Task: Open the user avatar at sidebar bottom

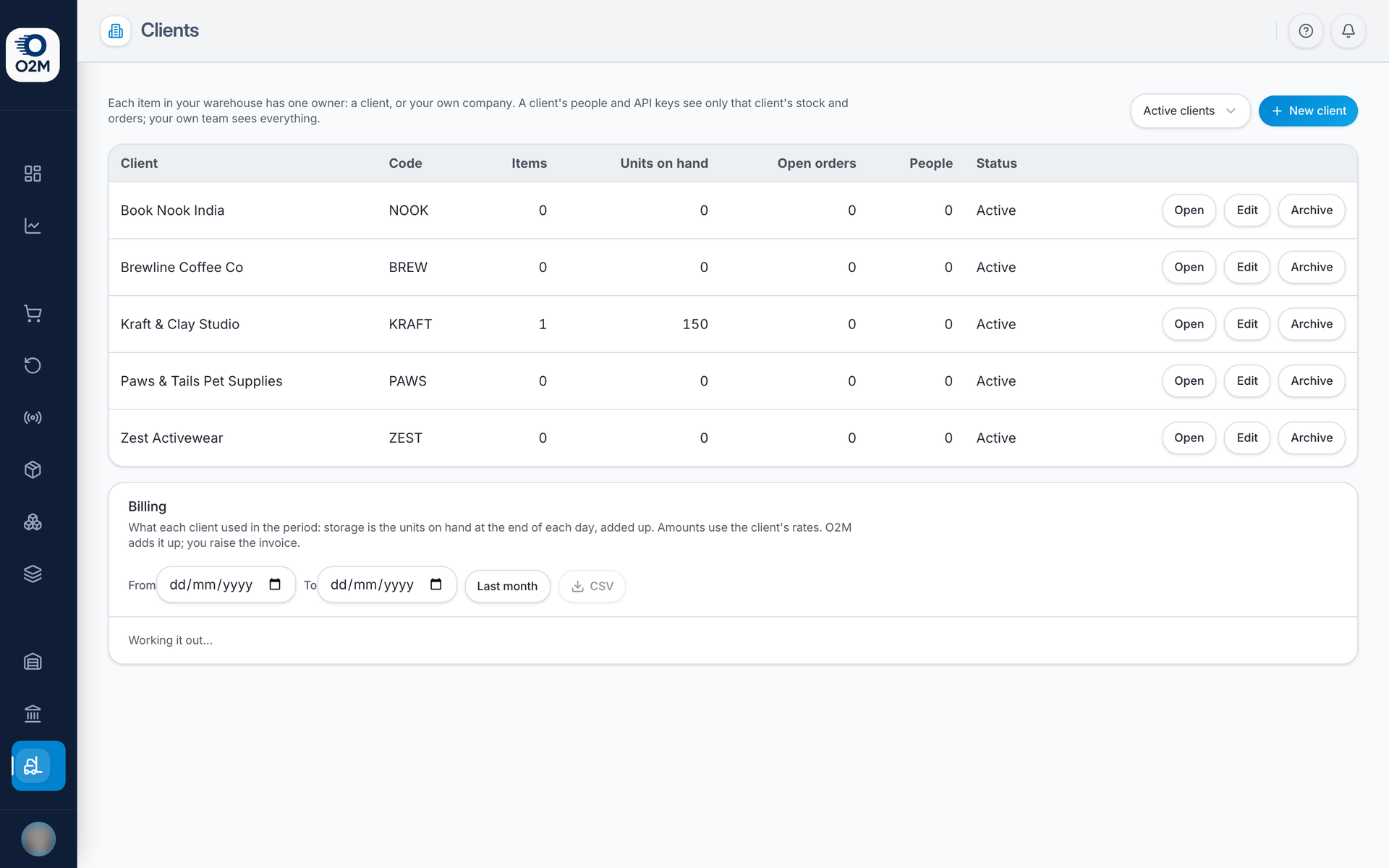Action: click(38, 839)
